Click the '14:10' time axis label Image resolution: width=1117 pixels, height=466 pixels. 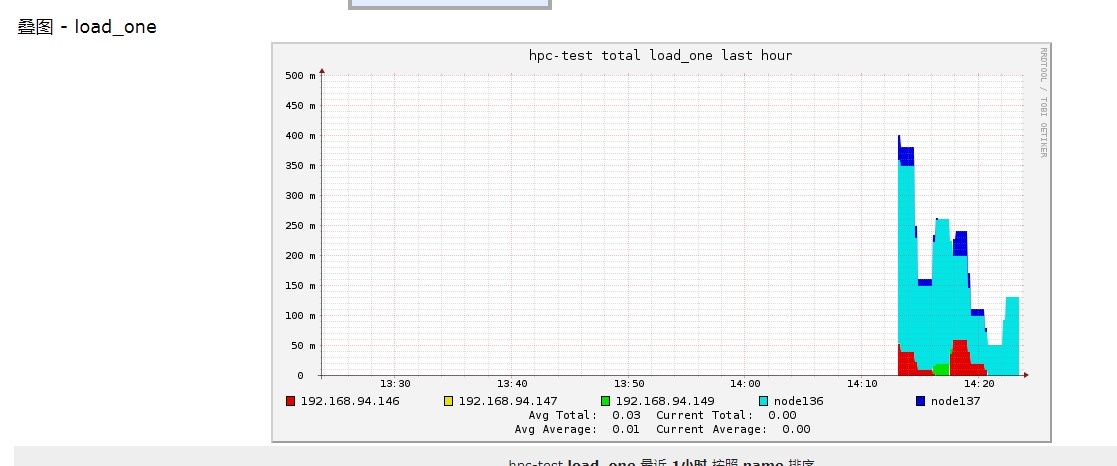pyautogui.click(x=861, y=384)
